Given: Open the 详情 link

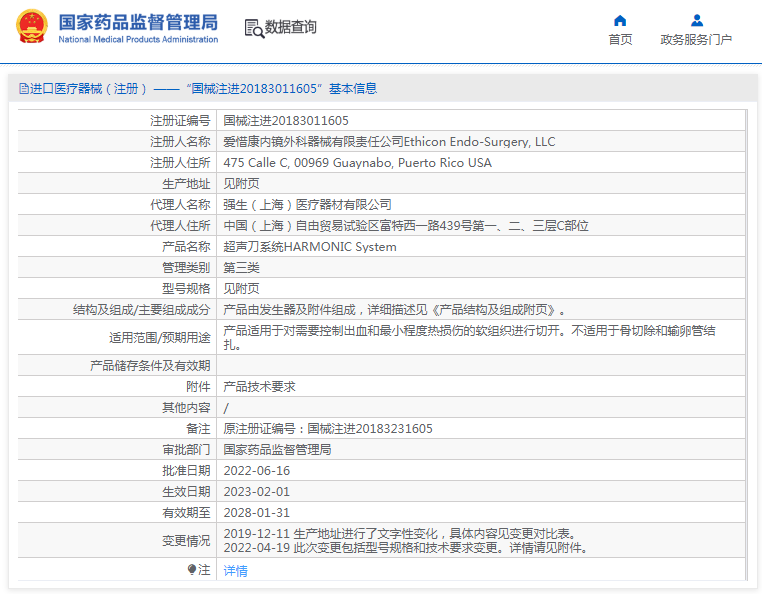Looking at the screenshot, I should 235,570.
